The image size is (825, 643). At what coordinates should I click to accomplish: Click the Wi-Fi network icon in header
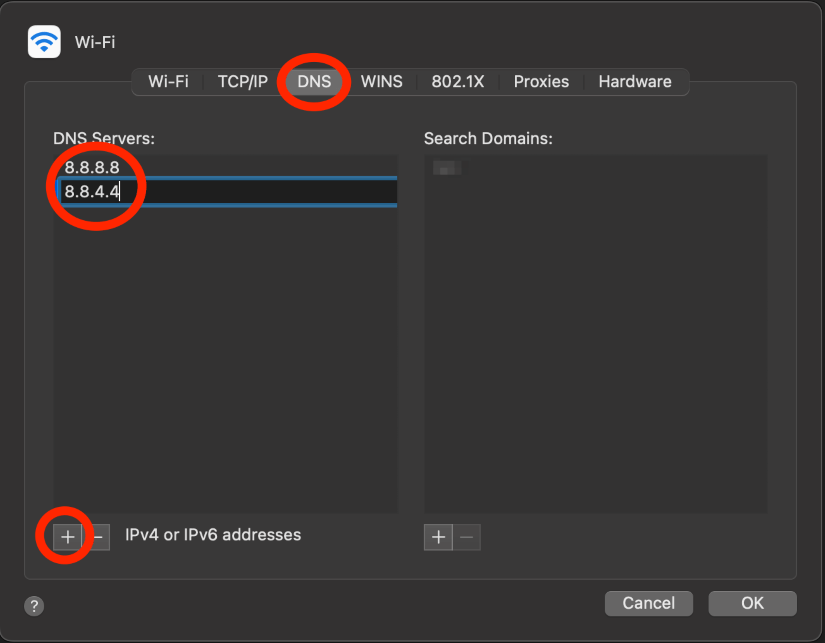point(44,41)
